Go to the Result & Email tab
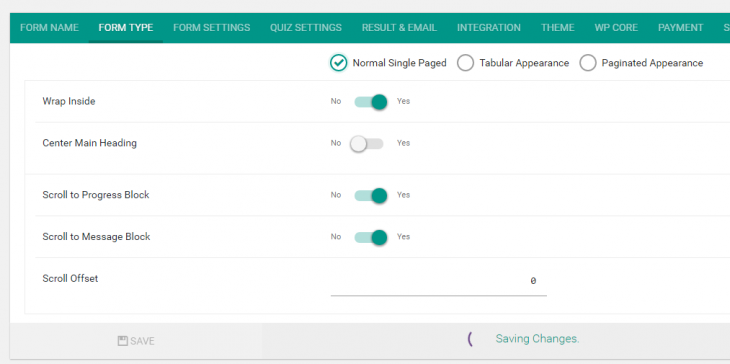 [399, 28]
